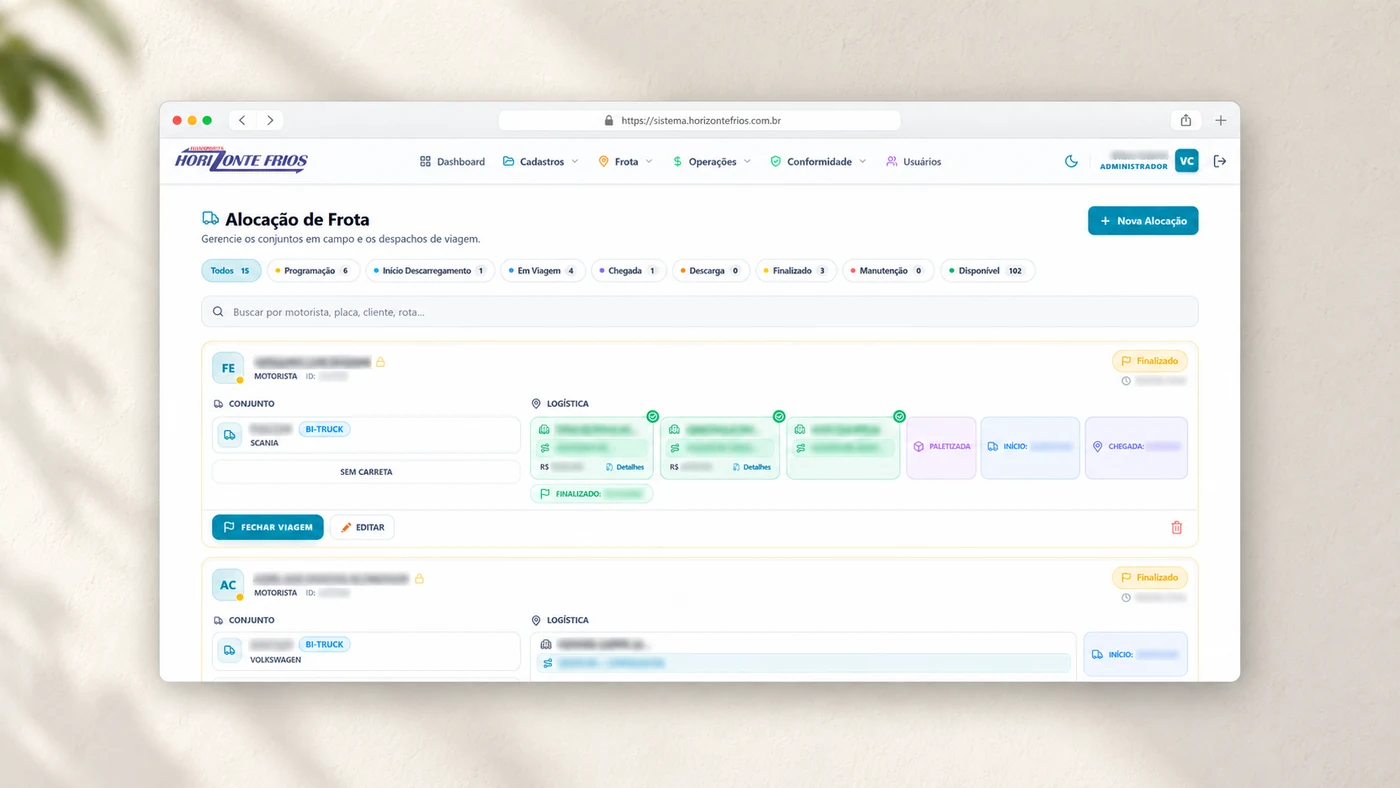Go forward with browser forward arrow
The image size is (1400, 788).
tap(270, 120)
